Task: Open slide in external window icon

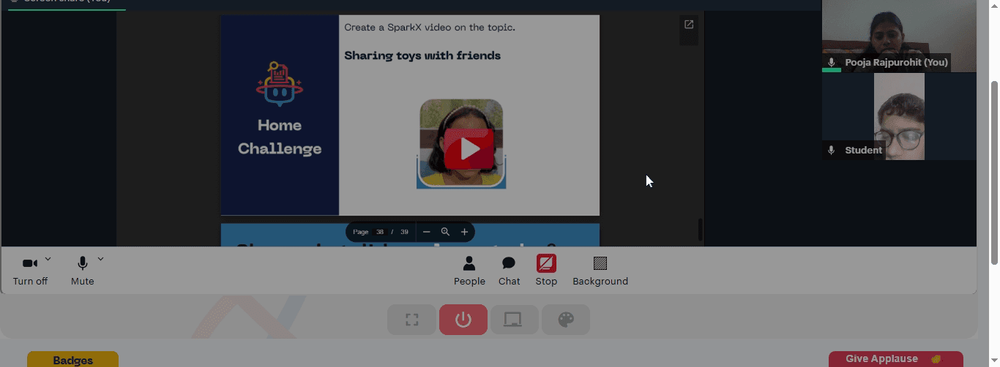Action: click(x=689, y=24)
